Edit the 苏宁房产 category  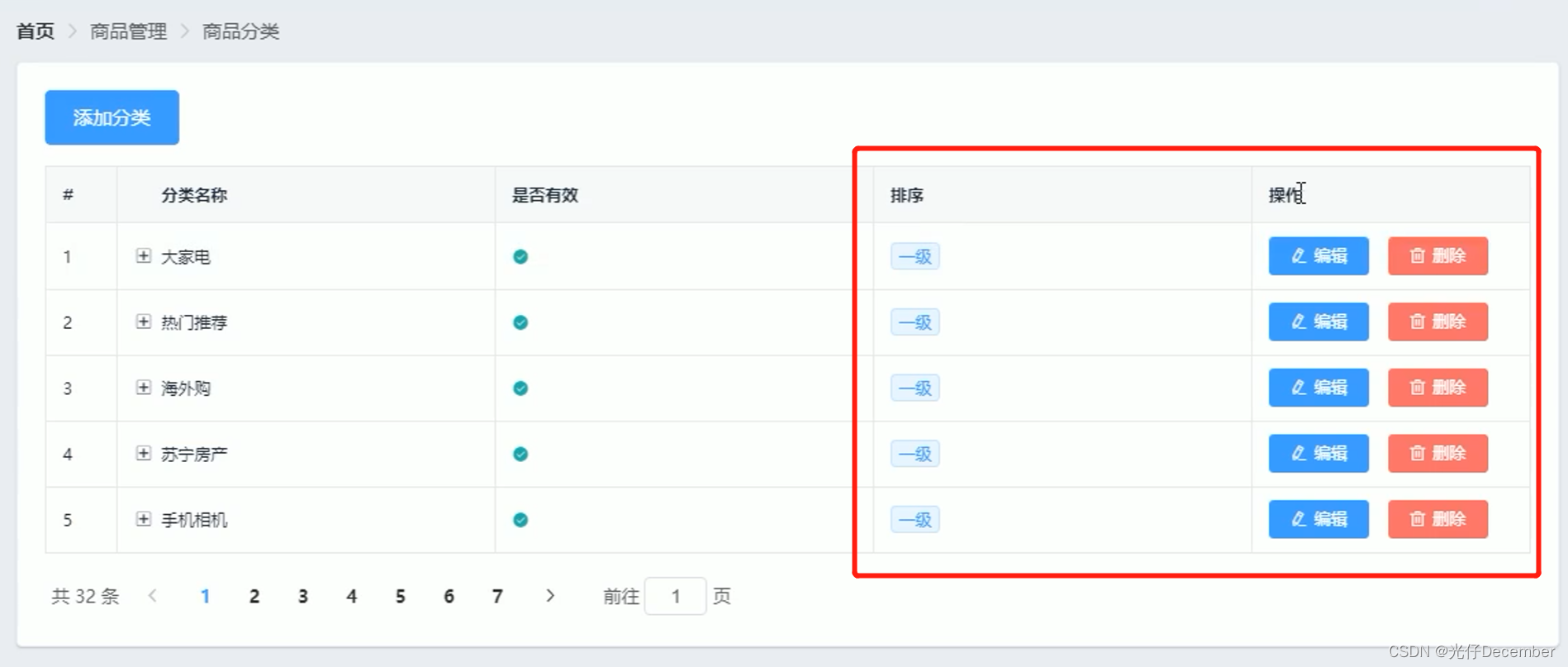coord(1319,453)
